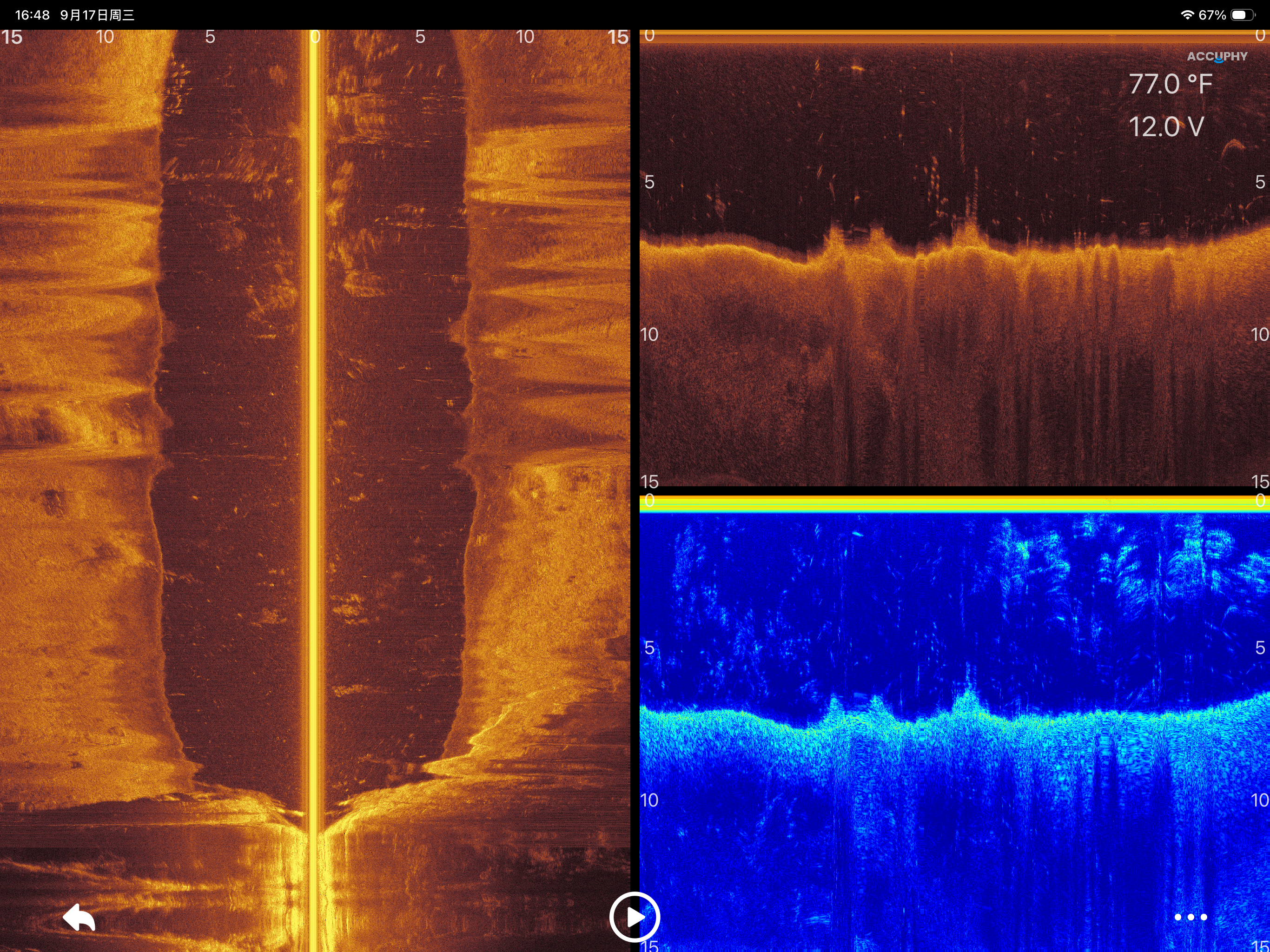The image size is (1270, 952).
Task: Tap the date 9月17日周三
Action: coord(97,15)
